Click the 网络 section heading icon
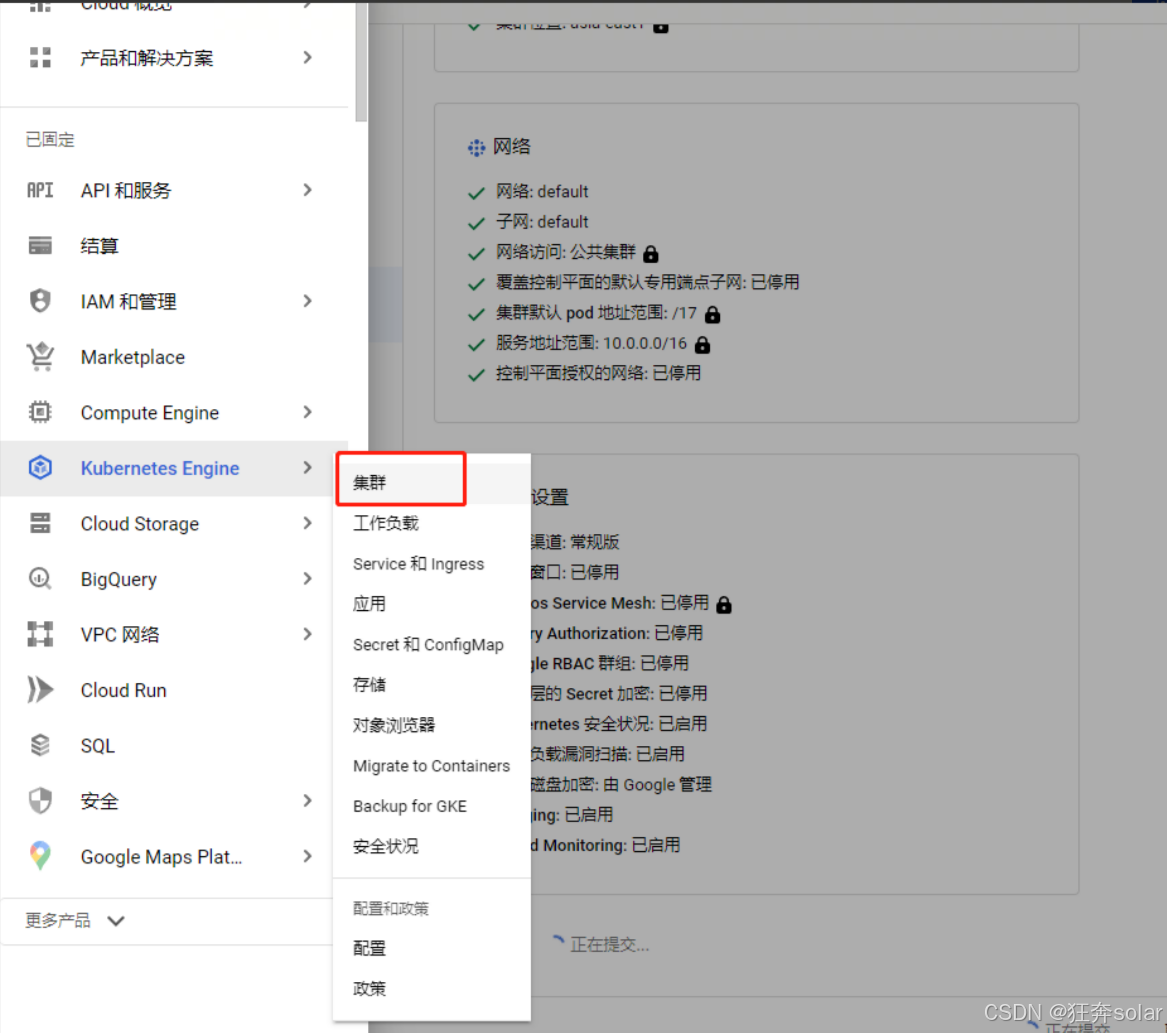This screenshot has width=1167, height=1033. (476, 148)
